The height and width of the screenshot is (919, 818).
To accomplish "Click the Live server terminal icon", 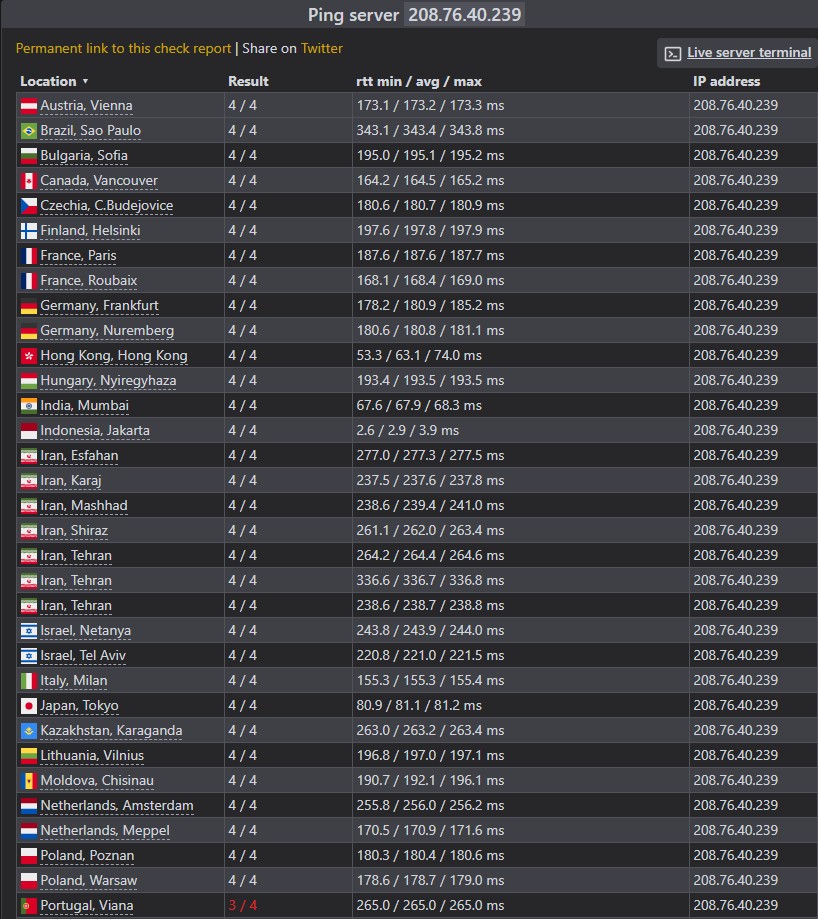I will (673, 54).
